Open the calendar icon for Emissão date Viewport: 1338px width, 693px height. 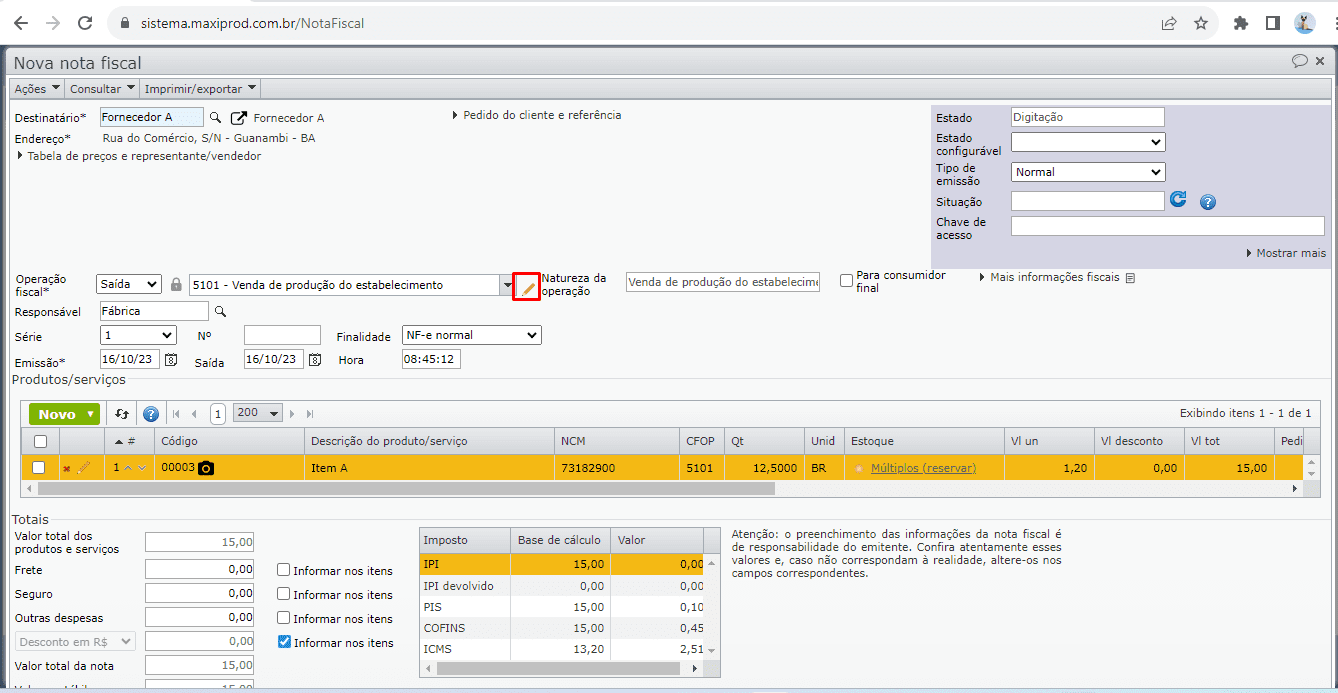click(x=171, y=360)
